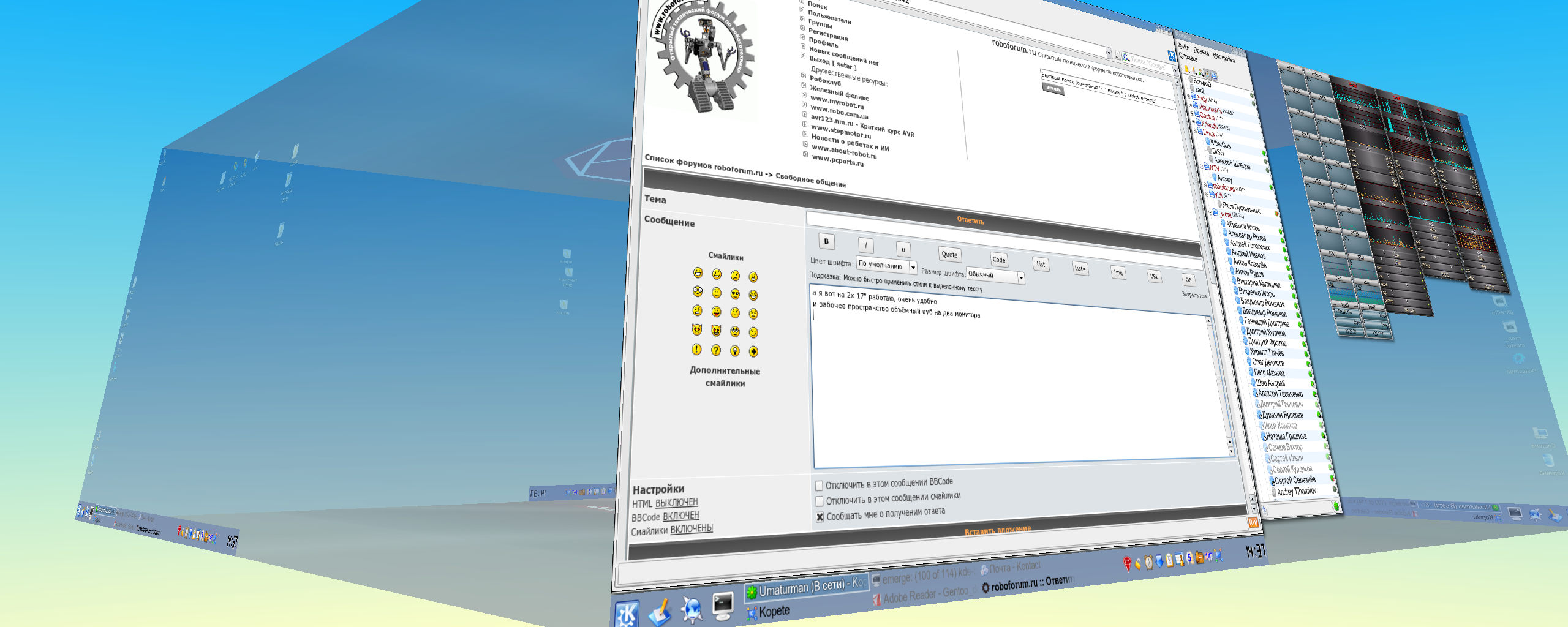
Task: Open the KDE K menu
Action: (x=627, y=614)
